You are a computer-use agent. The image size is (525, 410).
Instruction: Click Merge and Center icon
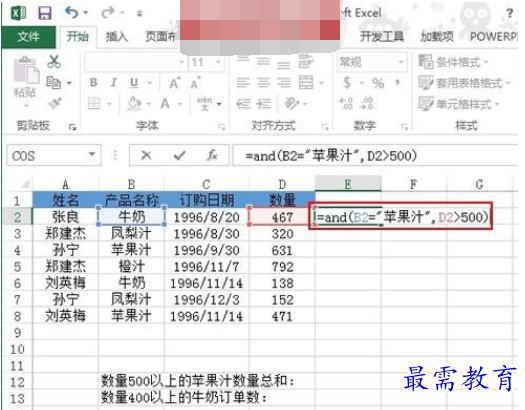306,82
